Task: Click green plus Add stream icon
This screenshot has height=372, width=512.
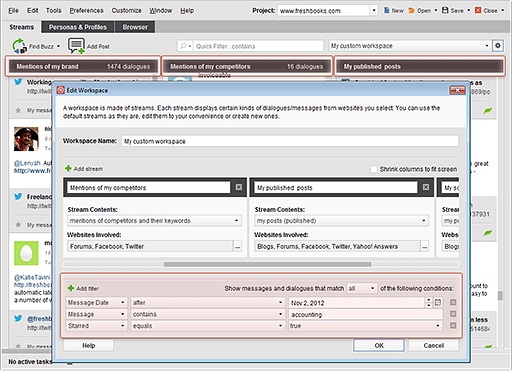Action: click(68, 168)
